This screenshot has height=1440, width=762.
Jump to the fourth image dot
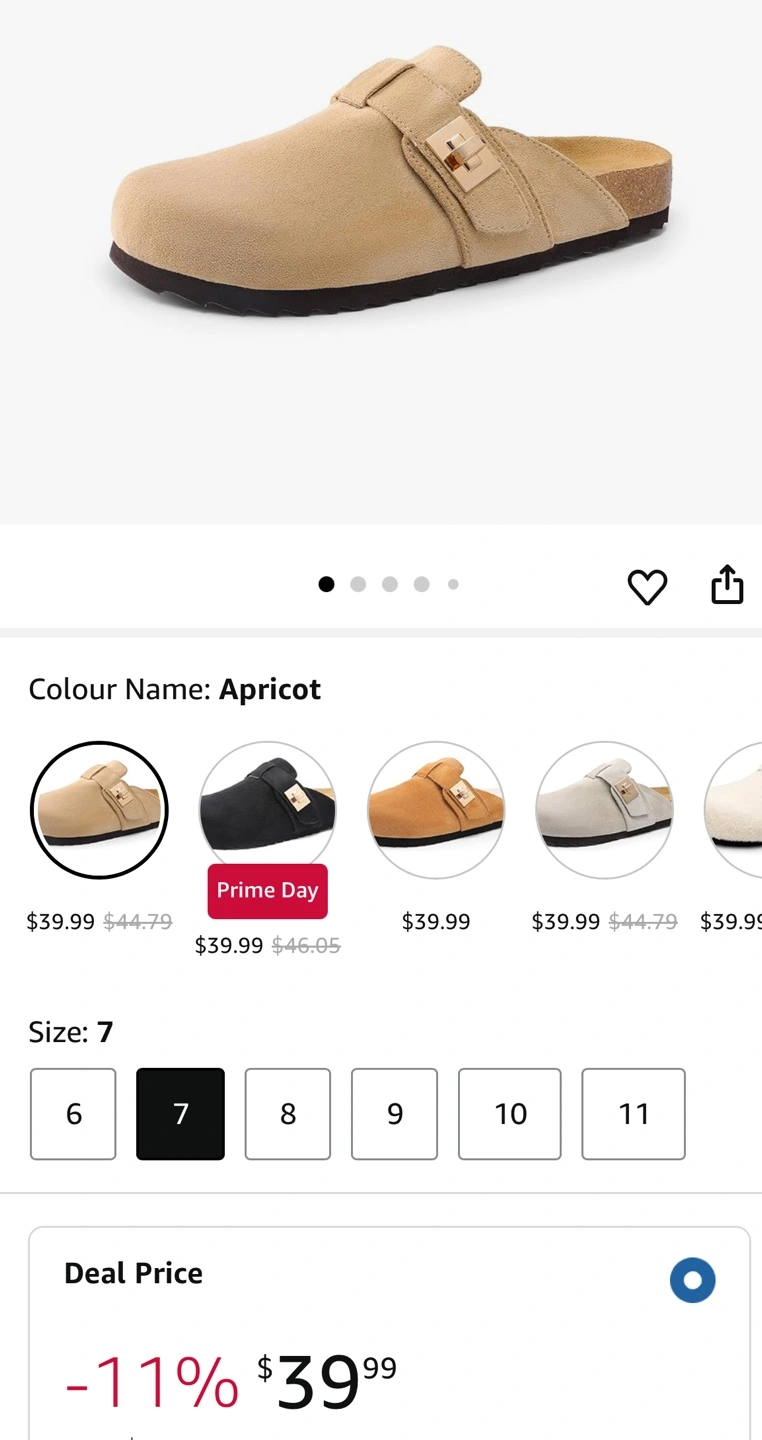pos(422,585)
